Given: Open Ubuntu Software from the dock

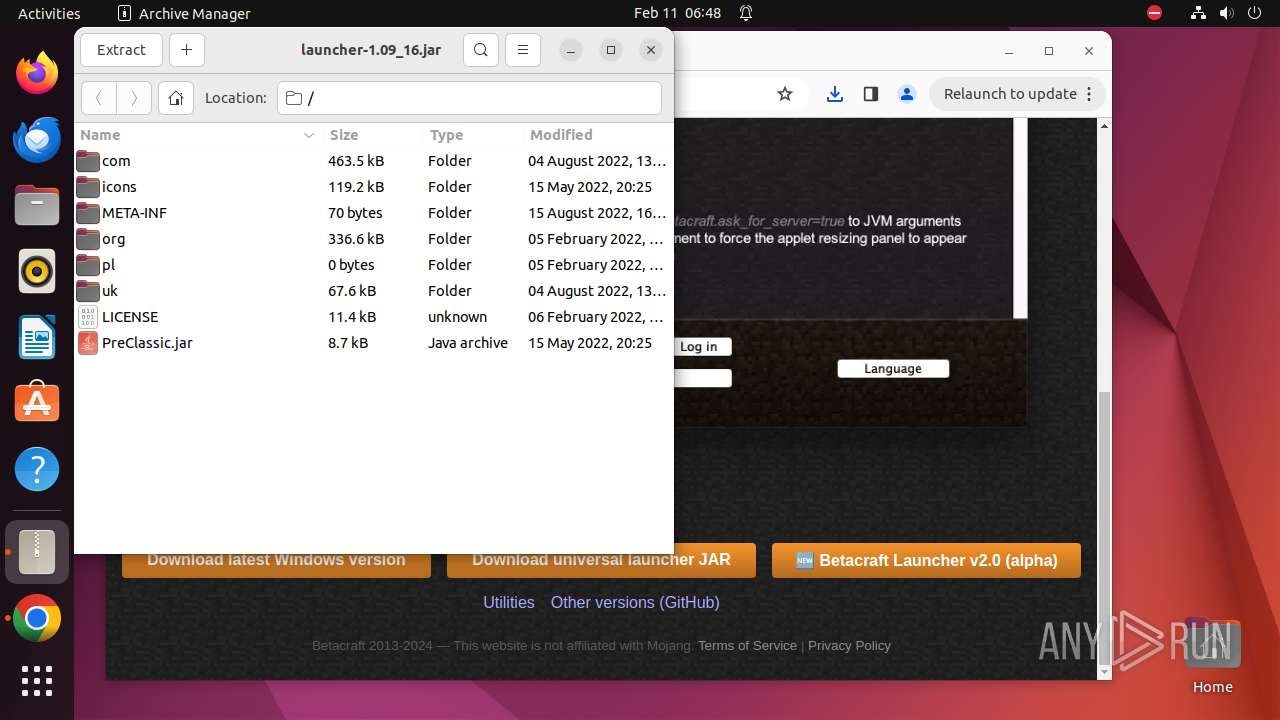Looking at the screenshot, I should (37, 403).
